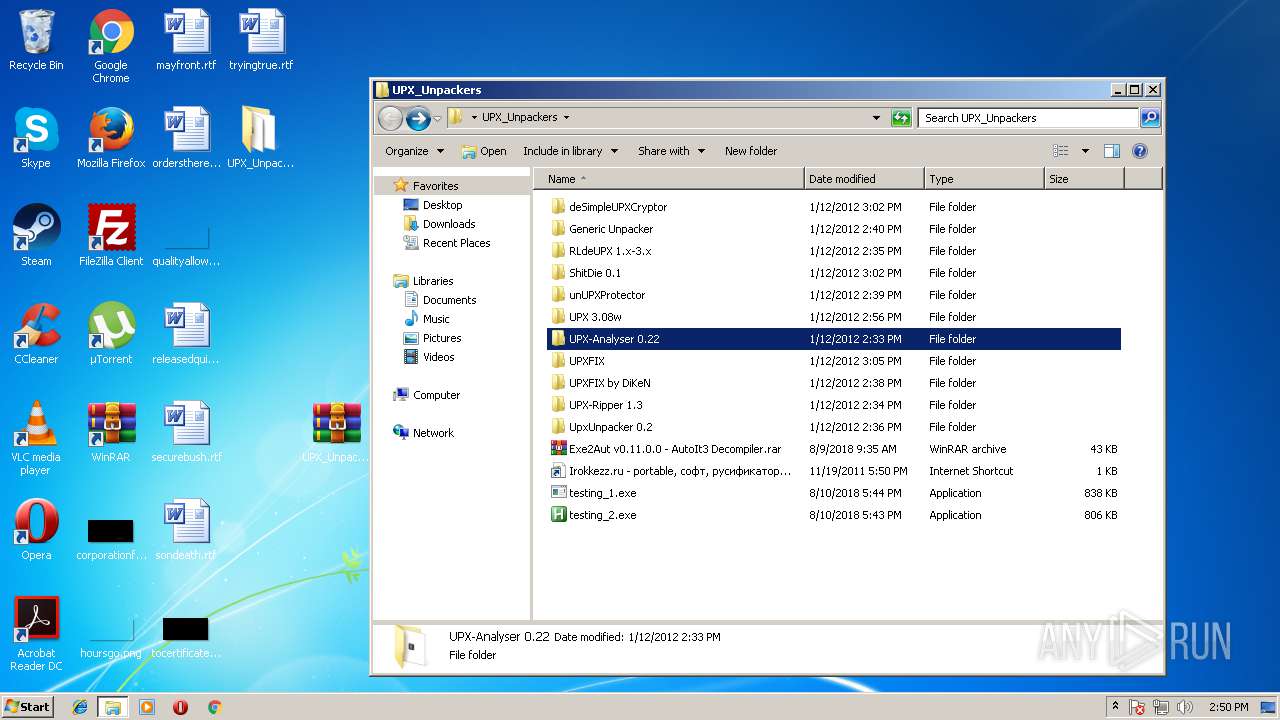
Task: Select Network in navigation pane
Action: (433, 433)
